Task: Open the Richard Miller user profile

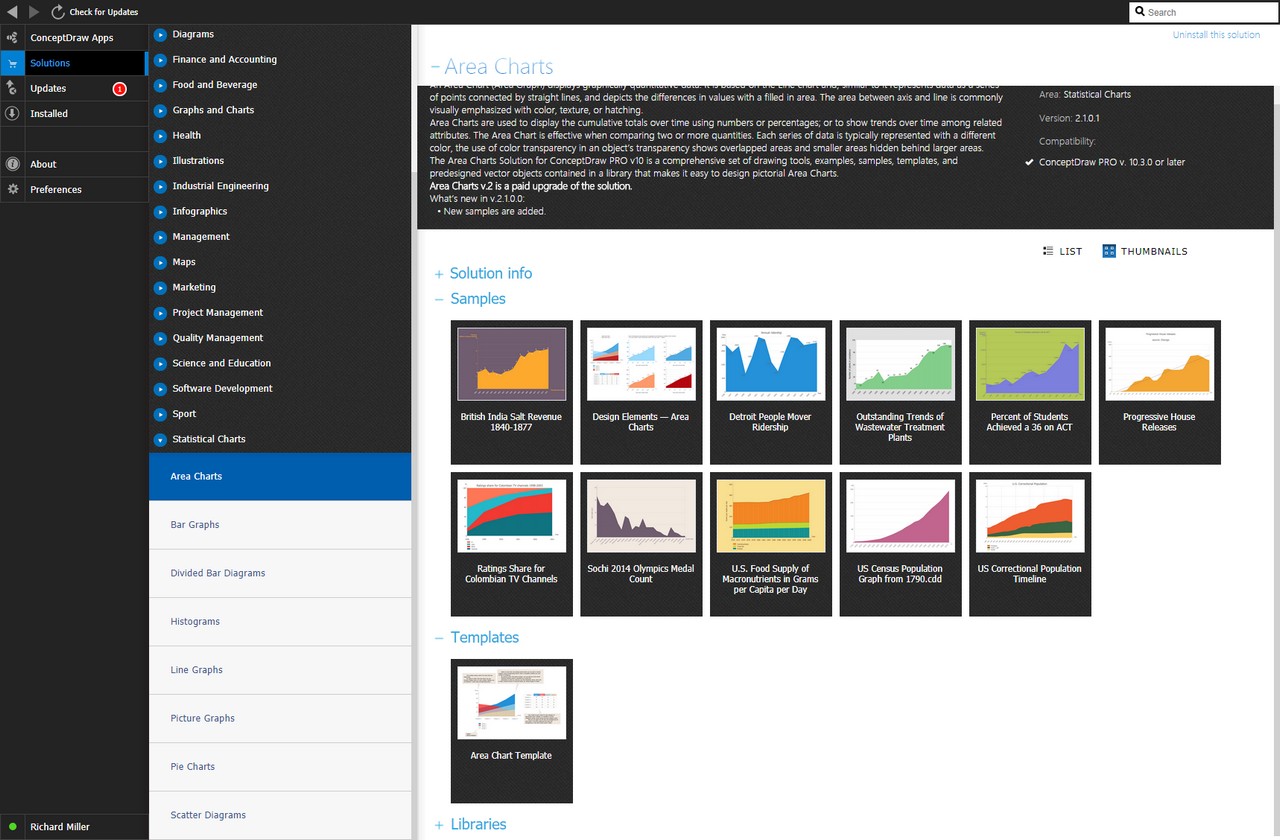Action: click(x=60, y=827)
